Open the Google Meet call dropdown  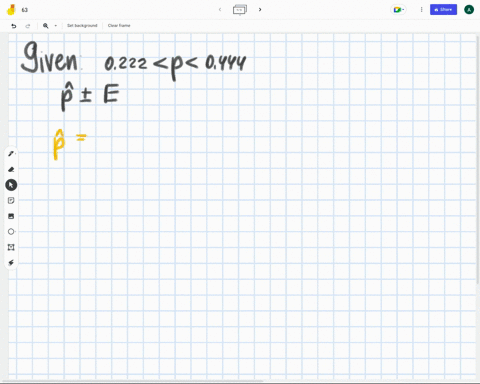click(x=399, y=10)
